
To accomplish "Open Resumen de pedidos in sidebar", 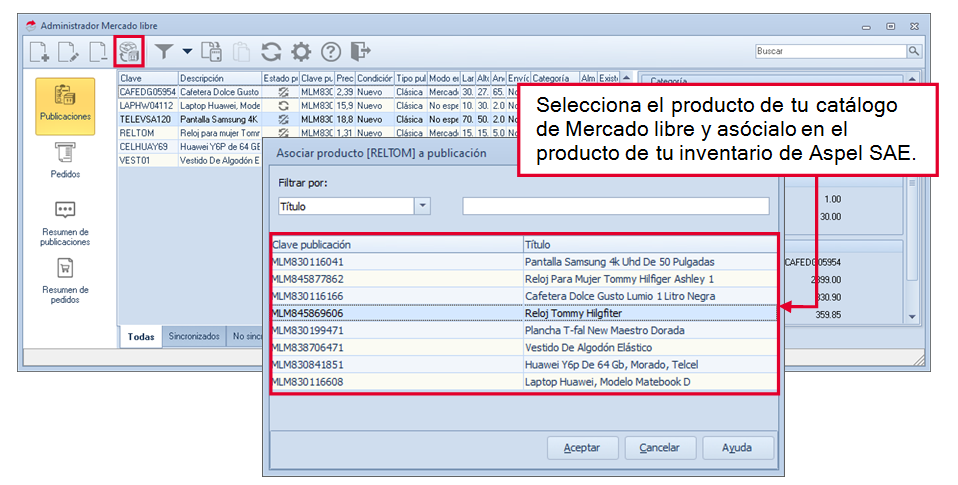I will [x=65, y=280].
